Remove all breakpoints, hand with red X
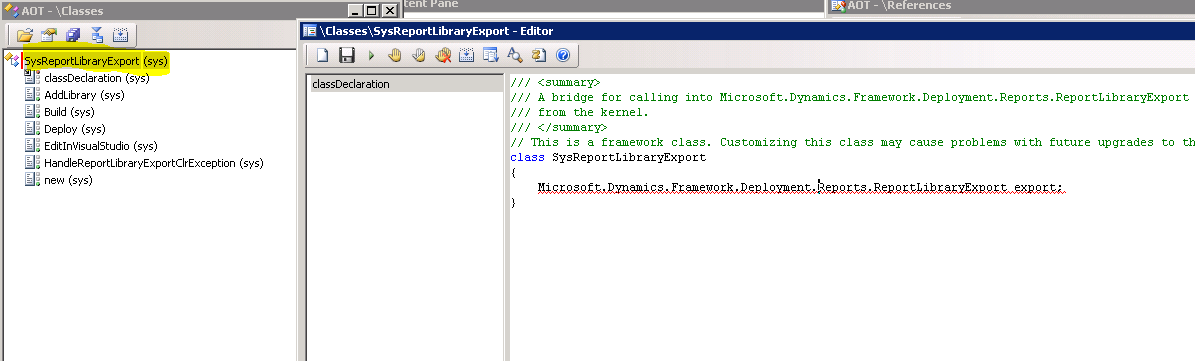1195x361 pixels. pyautogui.click(x=443, y=55)
